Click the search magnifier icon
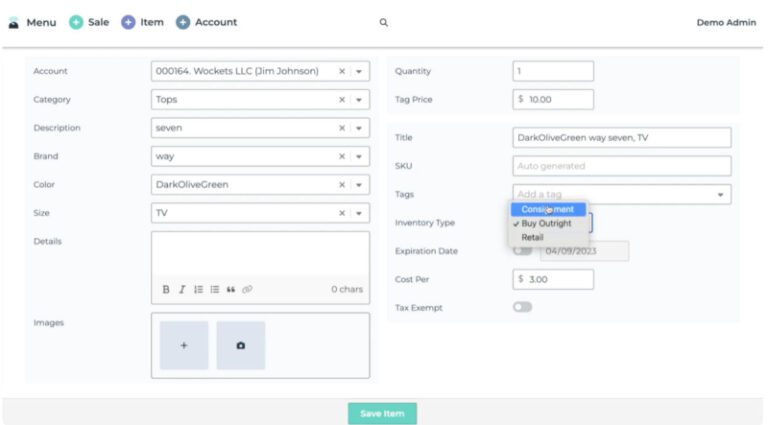This screenshot has height=425, width=768. 383,22
